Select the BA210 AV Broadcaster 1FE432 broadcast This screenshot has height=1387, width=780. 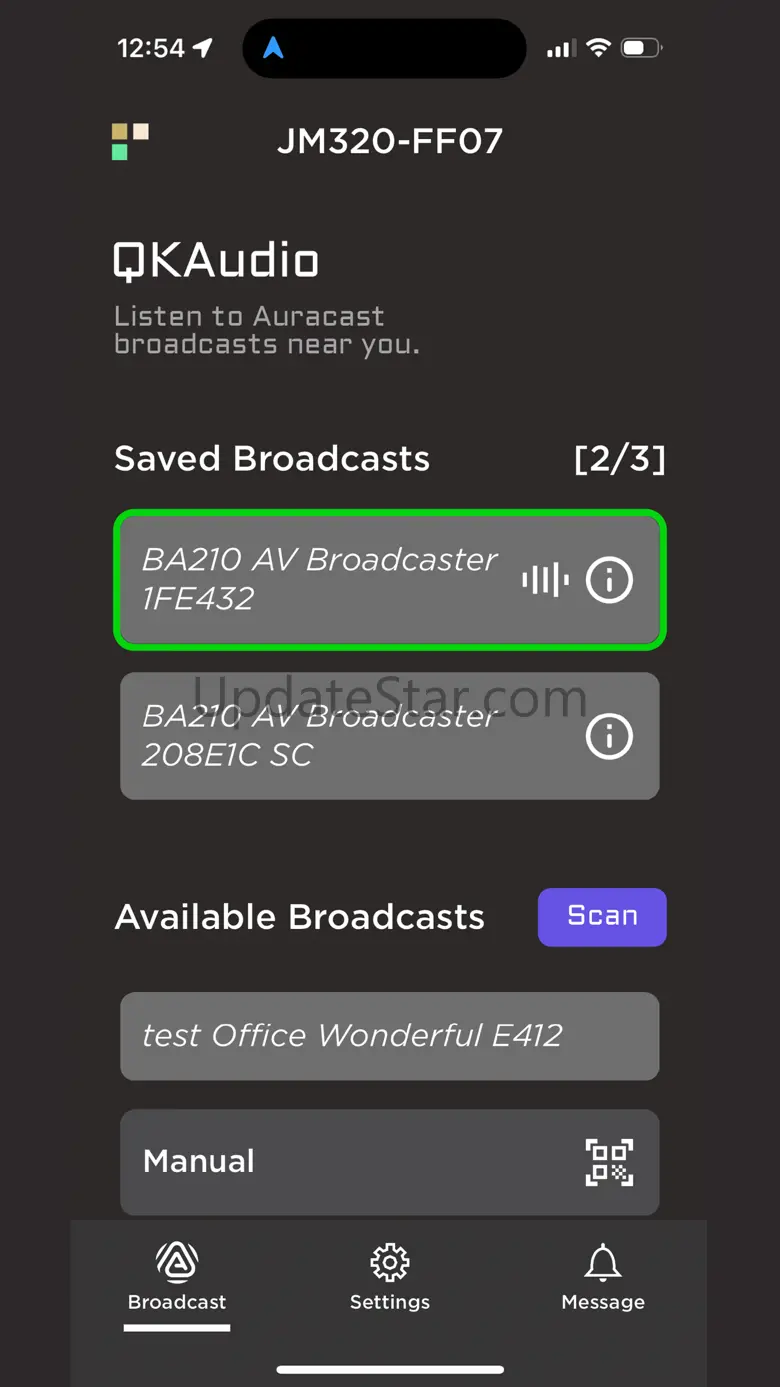pos(320,579)
